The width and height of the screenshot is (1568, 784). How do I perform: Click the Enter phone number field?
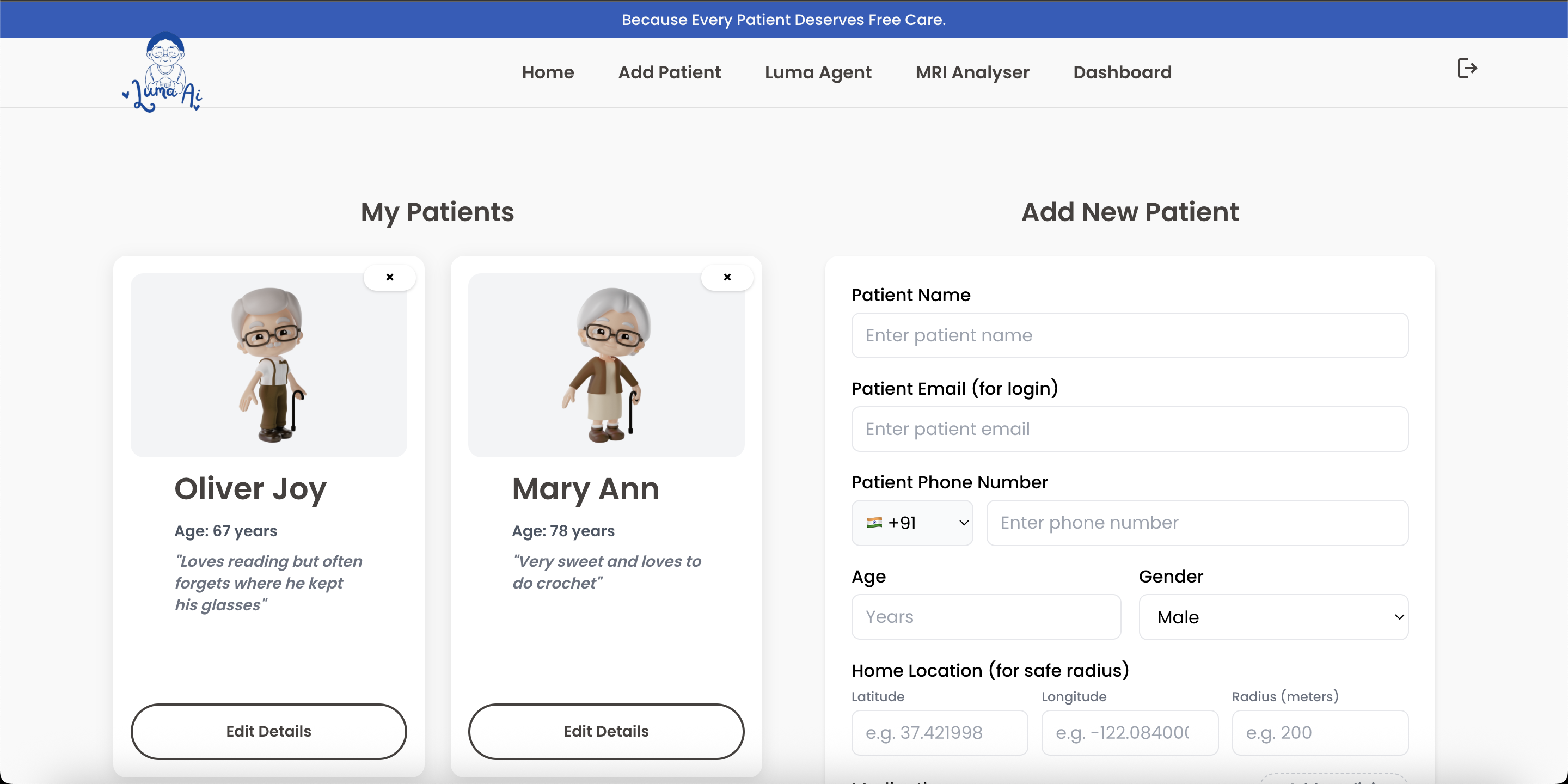click(1197, 523)
